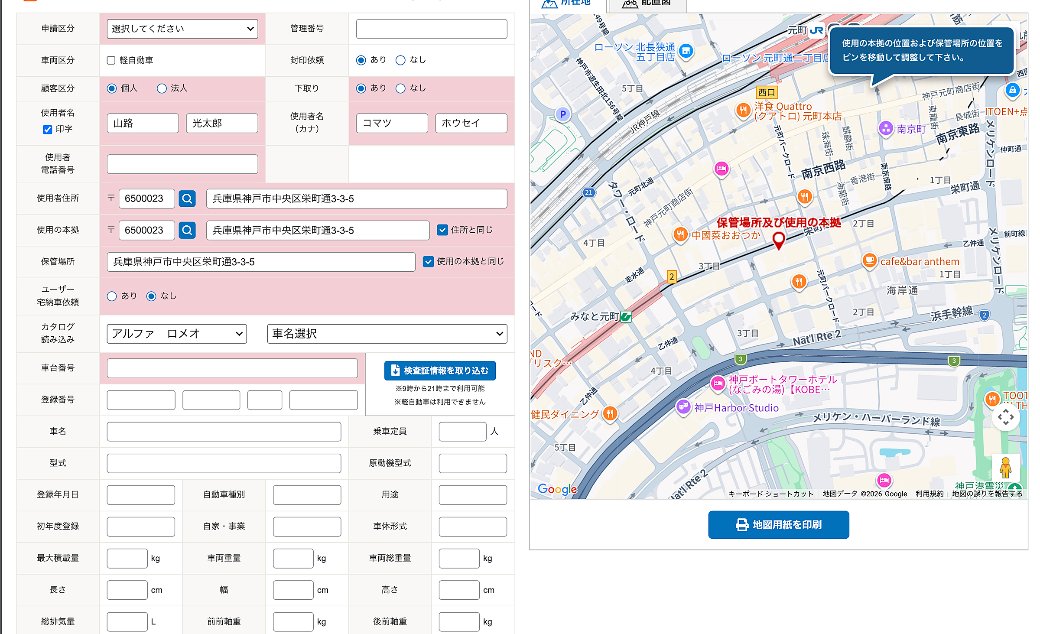Click the parking P marker on the map
Viewport: 1040px width, 634px height.
(563, 114)
